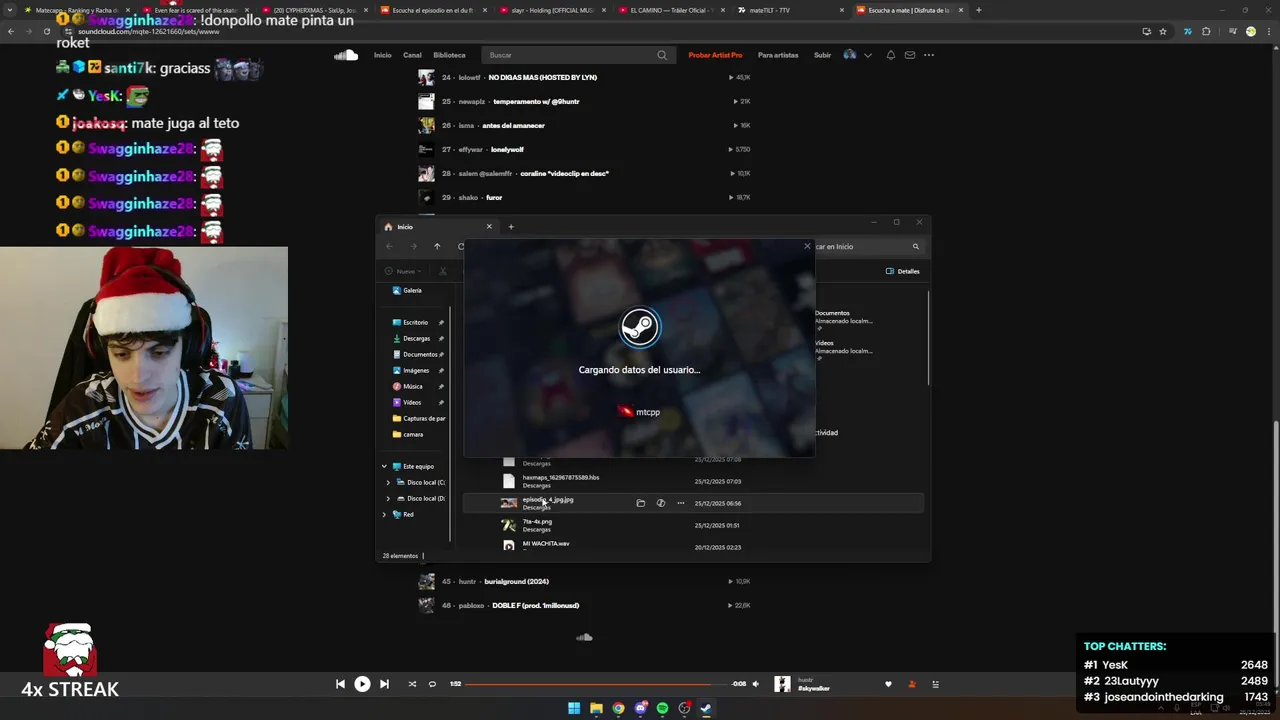Open the skywalker track artwork thumbnail

click(782, 684)
